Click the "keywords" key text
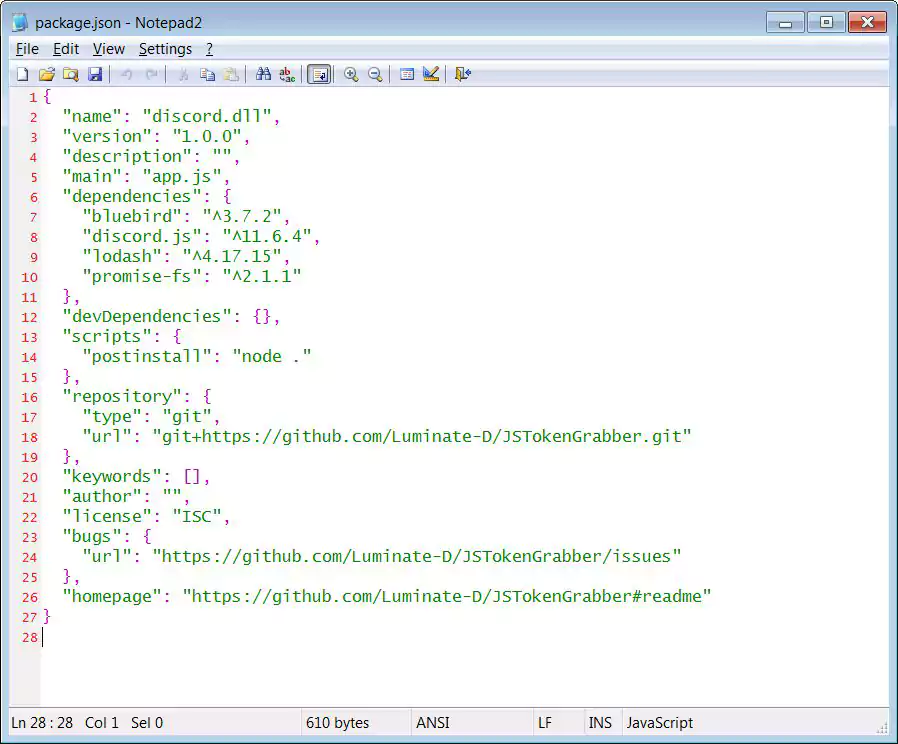This screenshot has width=898, height=744. coord(112,477)
